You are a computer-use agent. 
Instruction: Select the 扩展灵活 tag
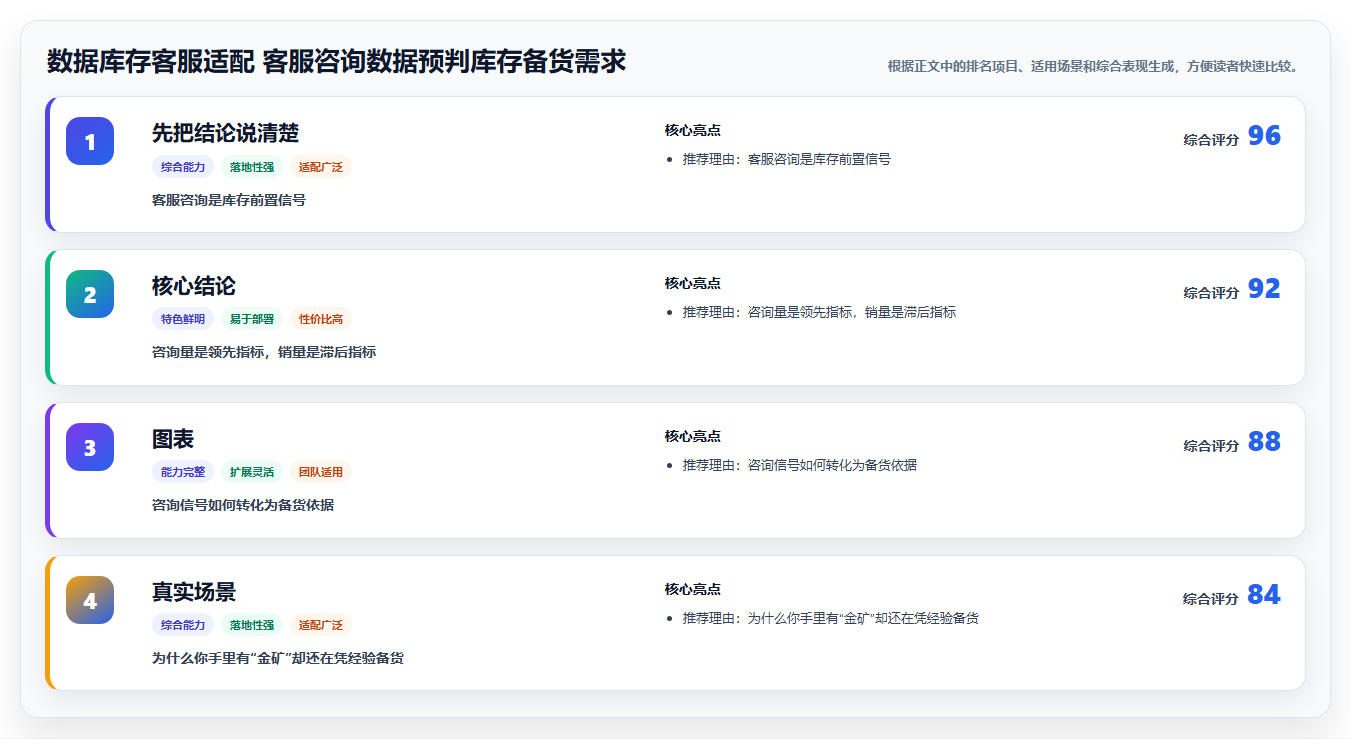pos(252,472)
